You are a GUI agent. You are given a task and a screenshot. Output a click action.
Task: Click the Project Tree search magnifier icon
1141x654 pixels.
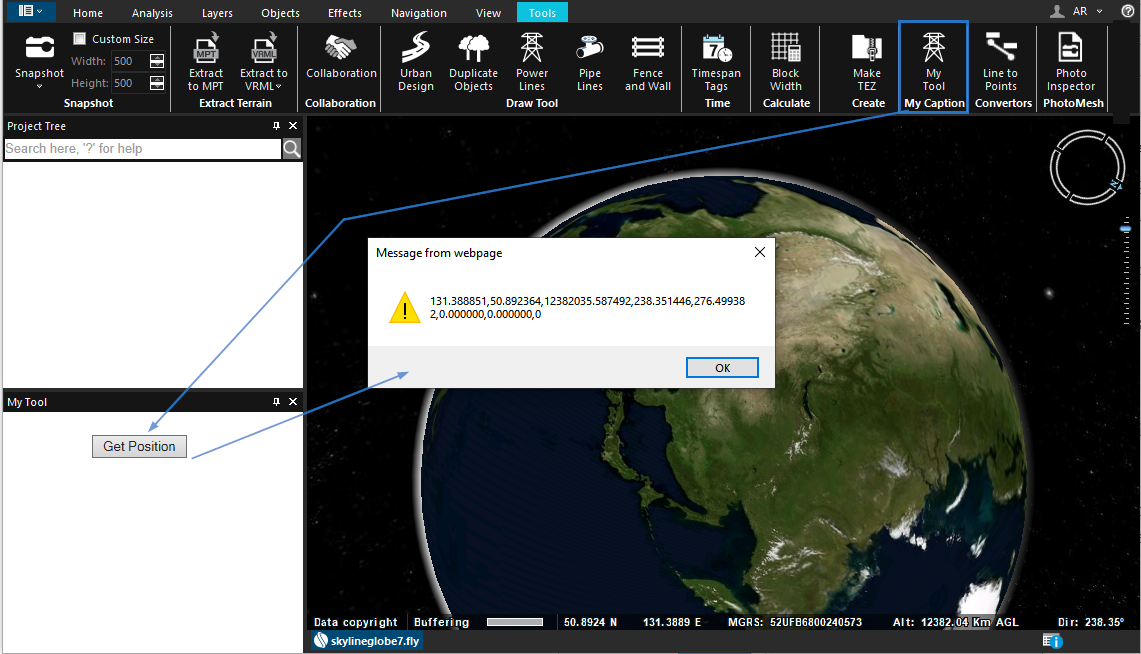tap(292, 149)
